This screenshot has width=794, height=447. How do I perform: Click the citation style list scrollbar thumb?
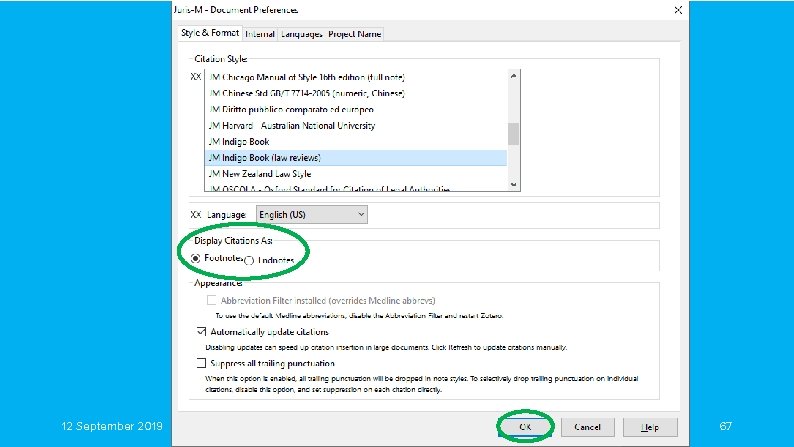coord(513,134)
